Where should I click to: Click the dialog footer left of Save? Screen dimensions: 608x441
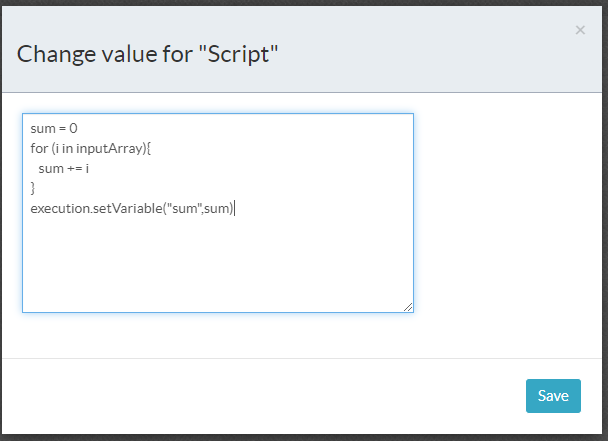[x=260, y=395]
